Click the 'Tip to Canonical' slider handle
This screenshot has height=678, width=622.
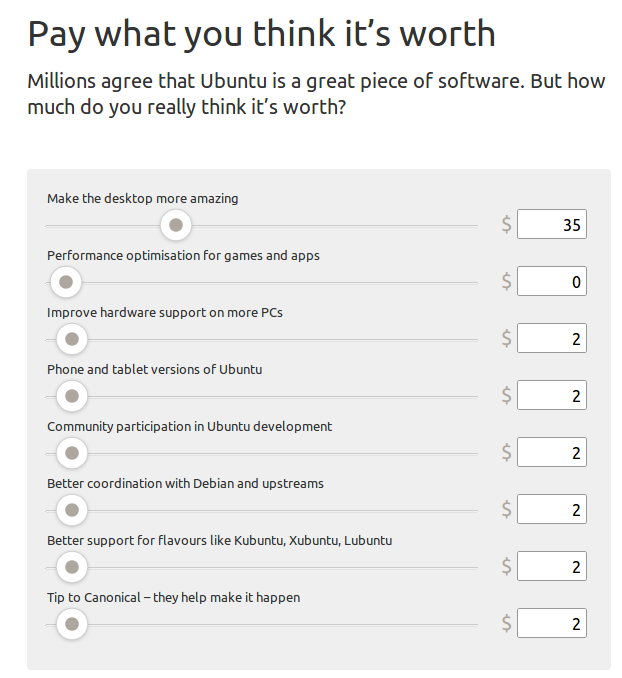point(70,624)
